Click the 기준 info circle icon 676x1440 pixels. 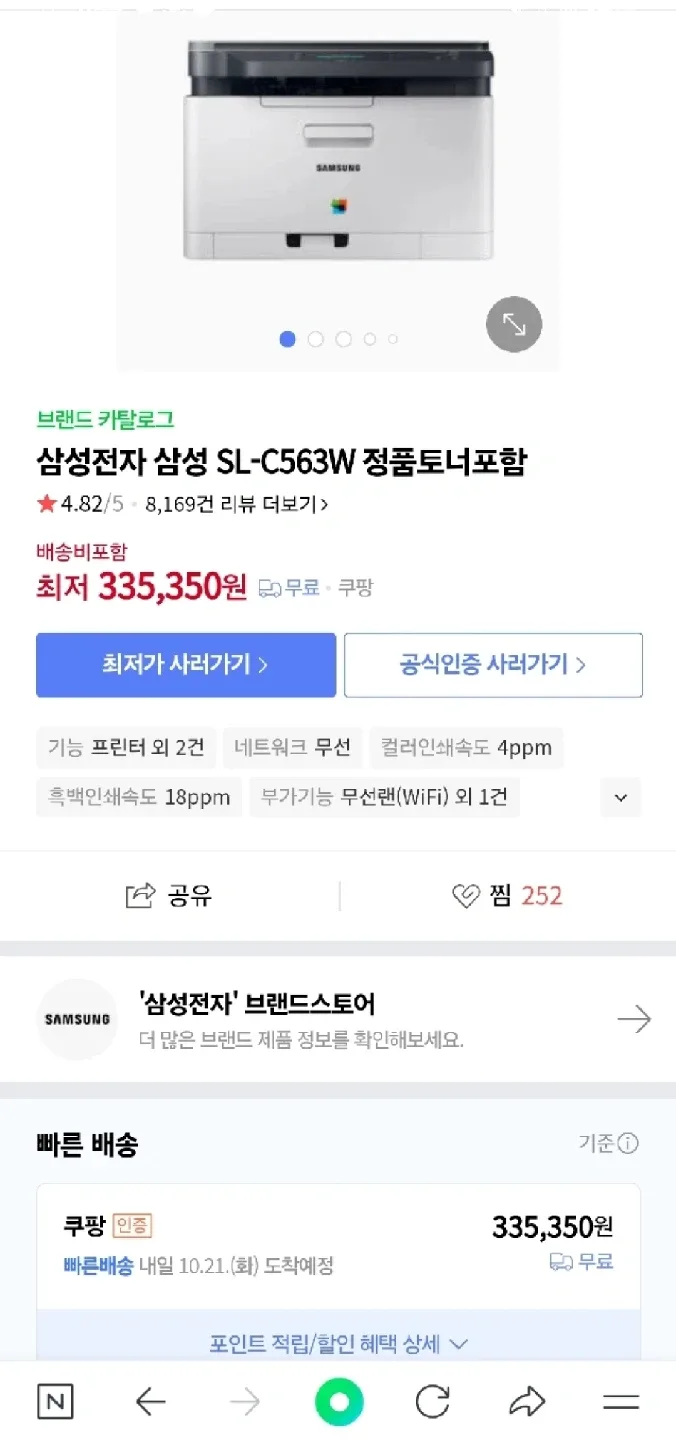point(628,1143)
